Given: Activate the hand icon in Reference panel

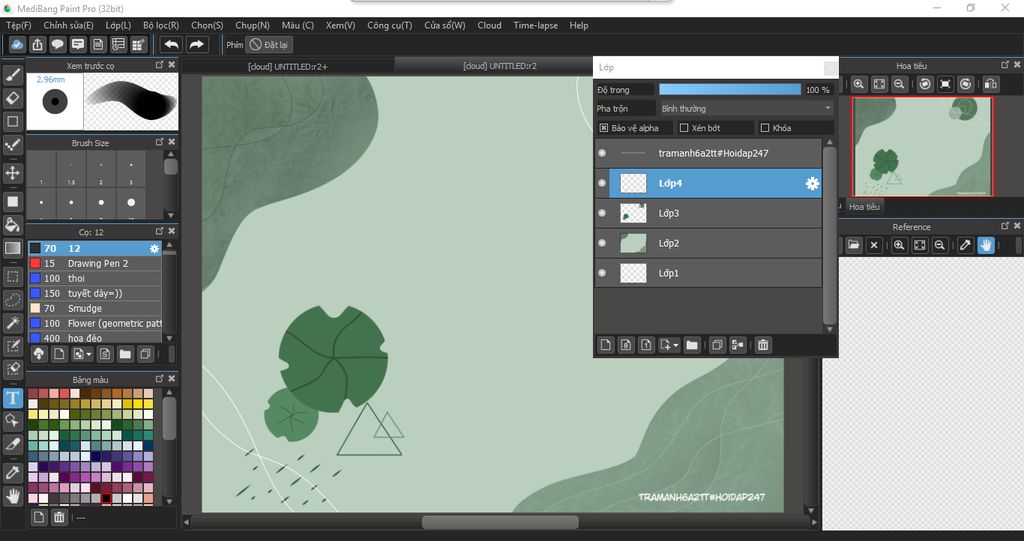Looking at the screenshot, I should [x=985, y=245].
